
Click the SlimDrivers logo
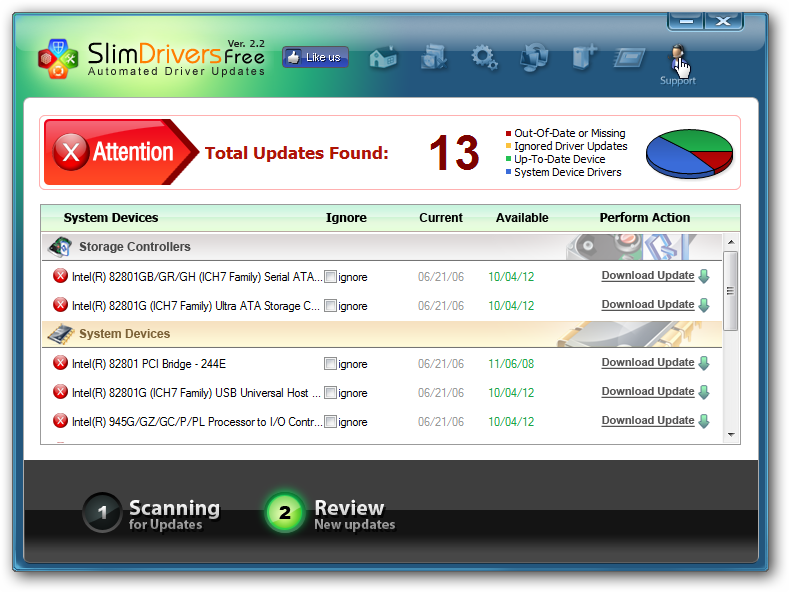click(58, 59)
